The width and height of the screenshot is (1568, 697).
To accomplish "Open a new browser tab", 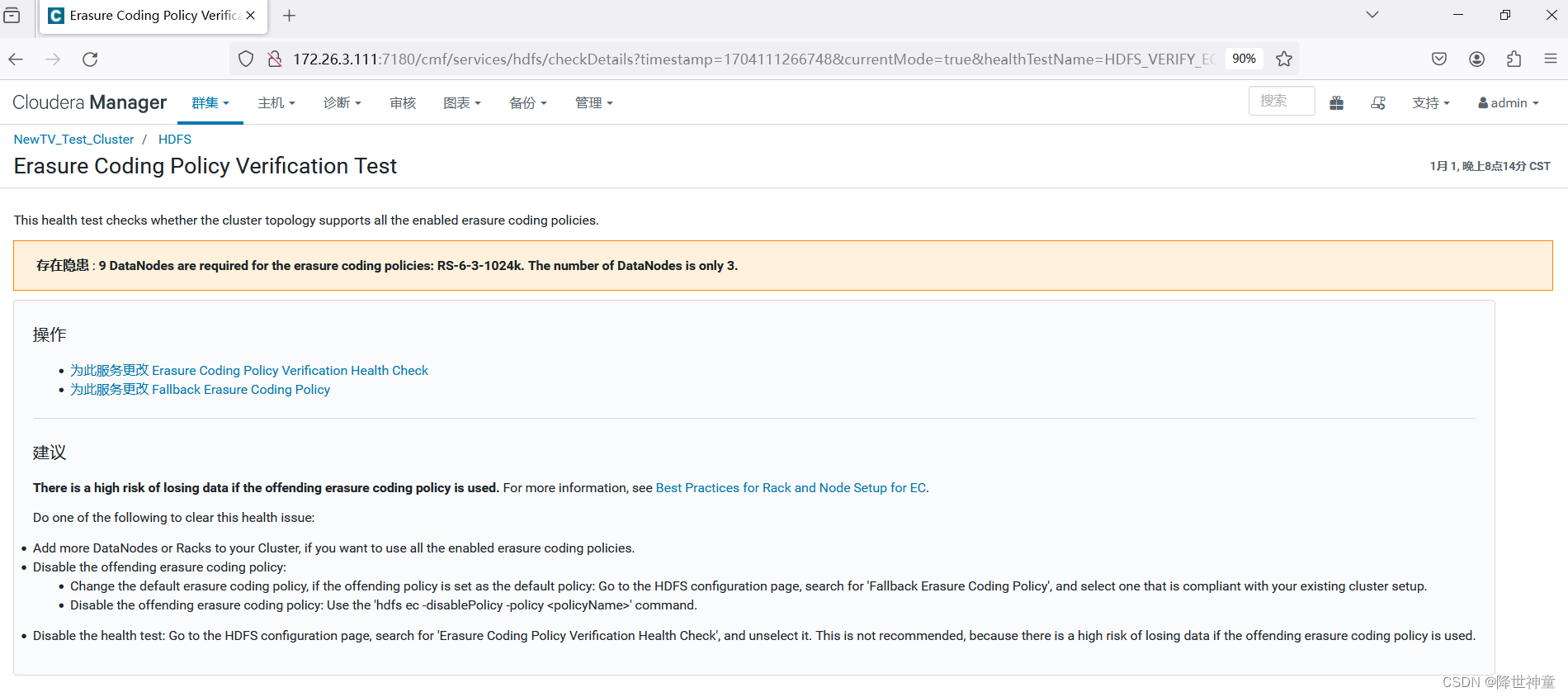I will tap(289, 15).
